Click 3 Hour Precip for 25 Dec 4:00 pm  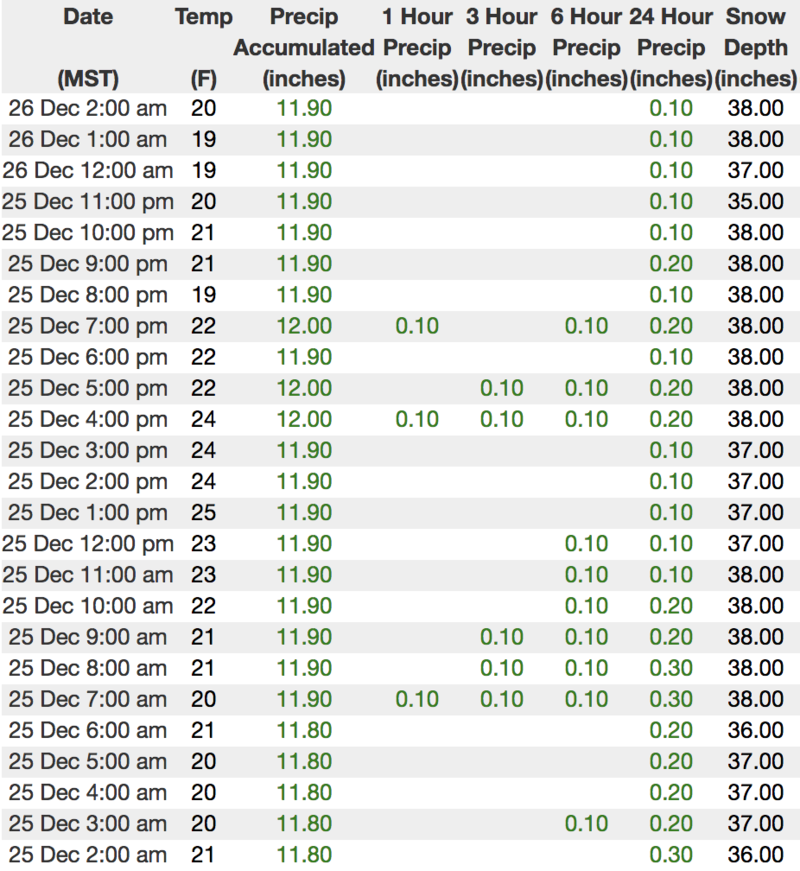pyautogui.click(x=502, y=419)
